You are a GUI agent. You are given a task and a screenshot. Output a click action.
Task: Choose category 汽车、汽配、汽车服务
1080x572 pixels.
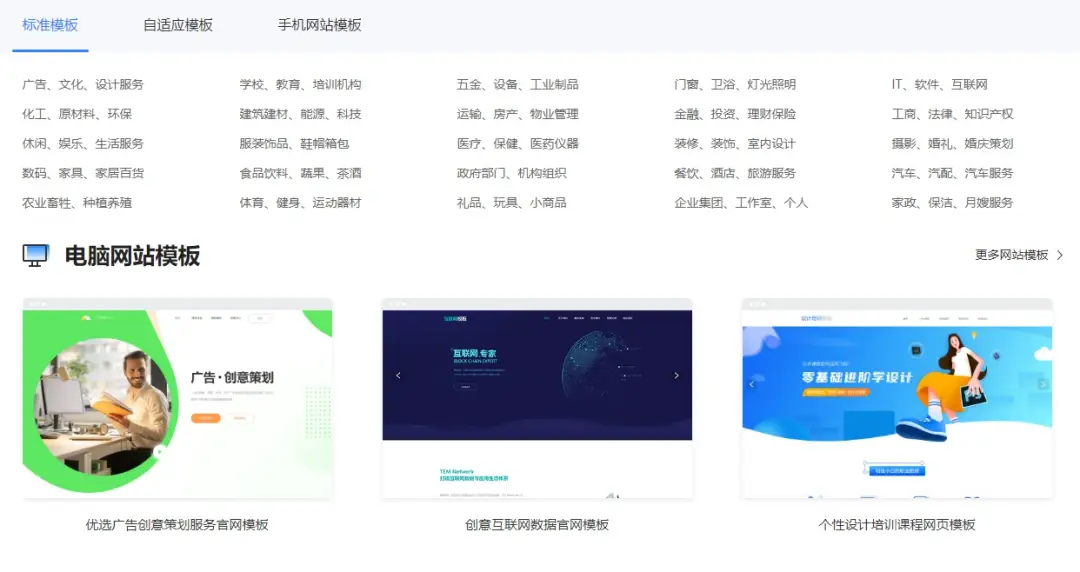[x=953, y=174]
